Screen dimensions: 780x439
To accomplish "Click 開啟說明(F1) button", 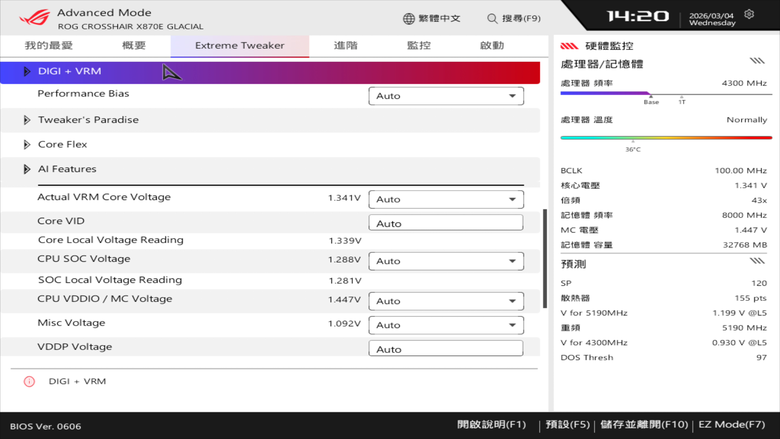I will [491, 425].
